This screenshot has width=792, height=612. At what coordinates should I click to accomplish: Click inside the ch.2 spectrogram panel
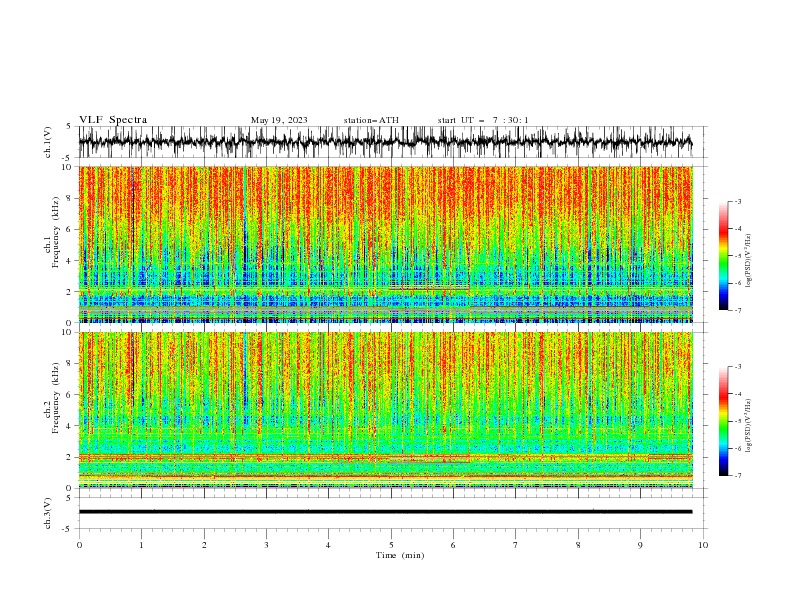(385, 410)
